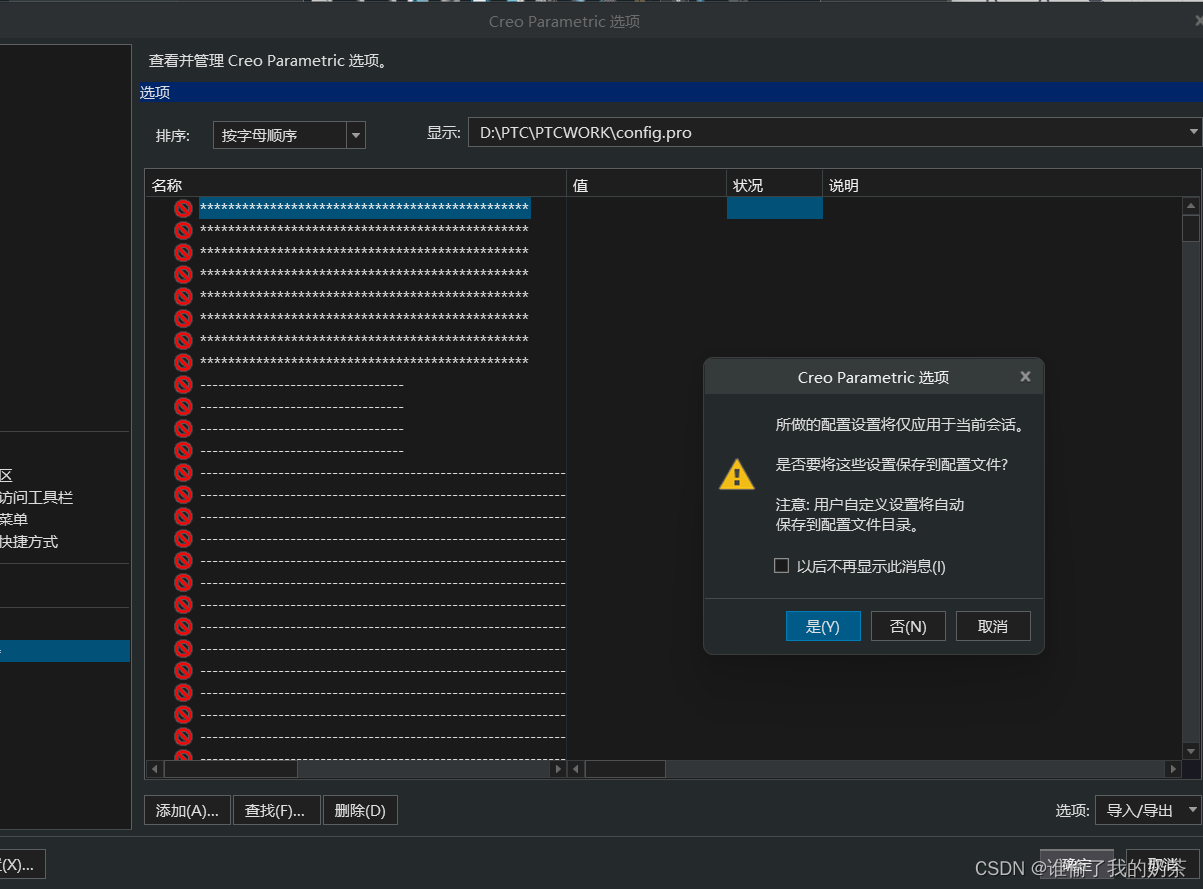This screenshot has width=1203, height=889.
Task: Click the 查找(F) button to search options
Action: coord(276,810)
